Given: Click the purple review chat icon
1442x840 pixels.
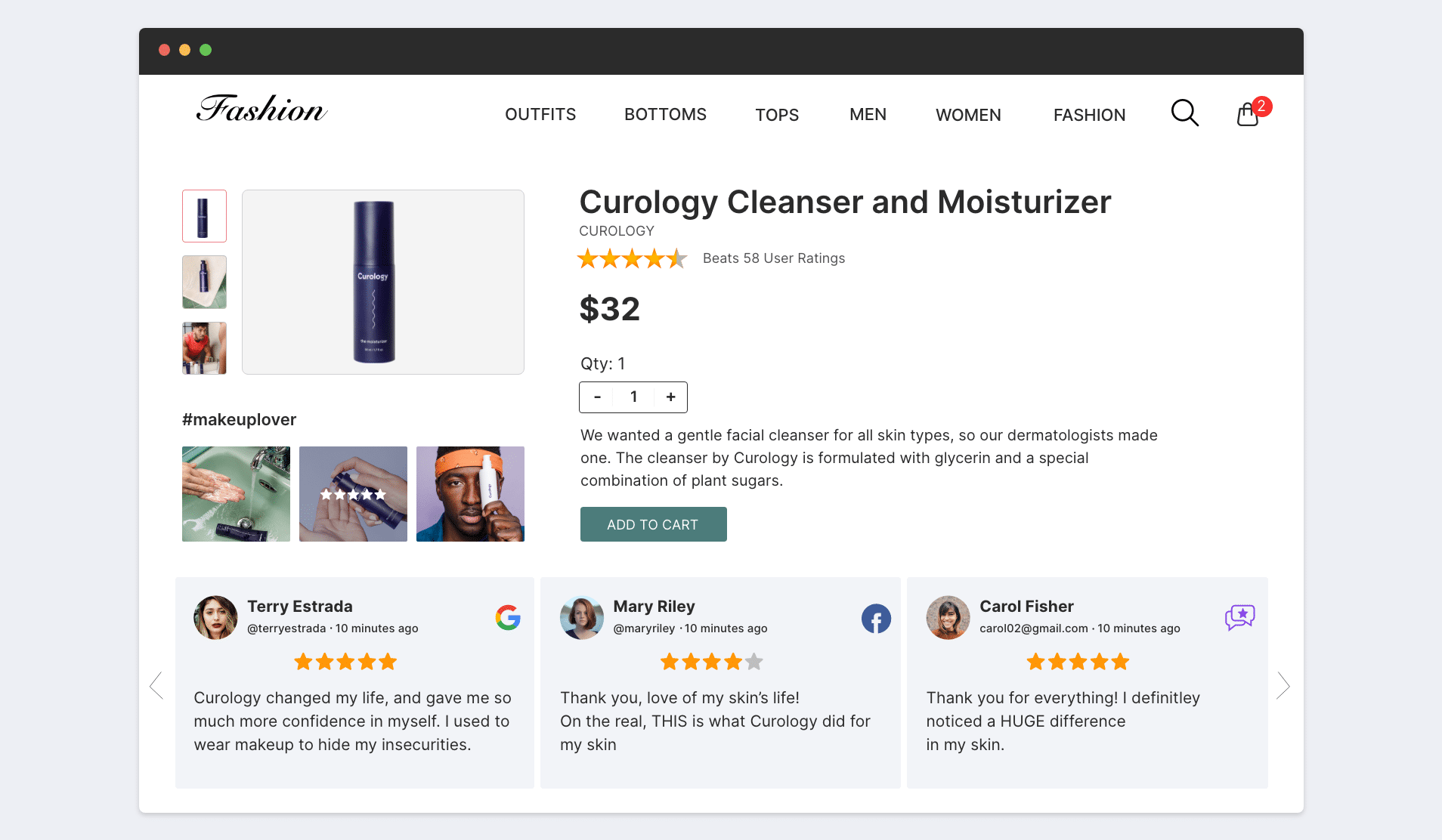Looking at the screenshot, I should coord(1239,617).
